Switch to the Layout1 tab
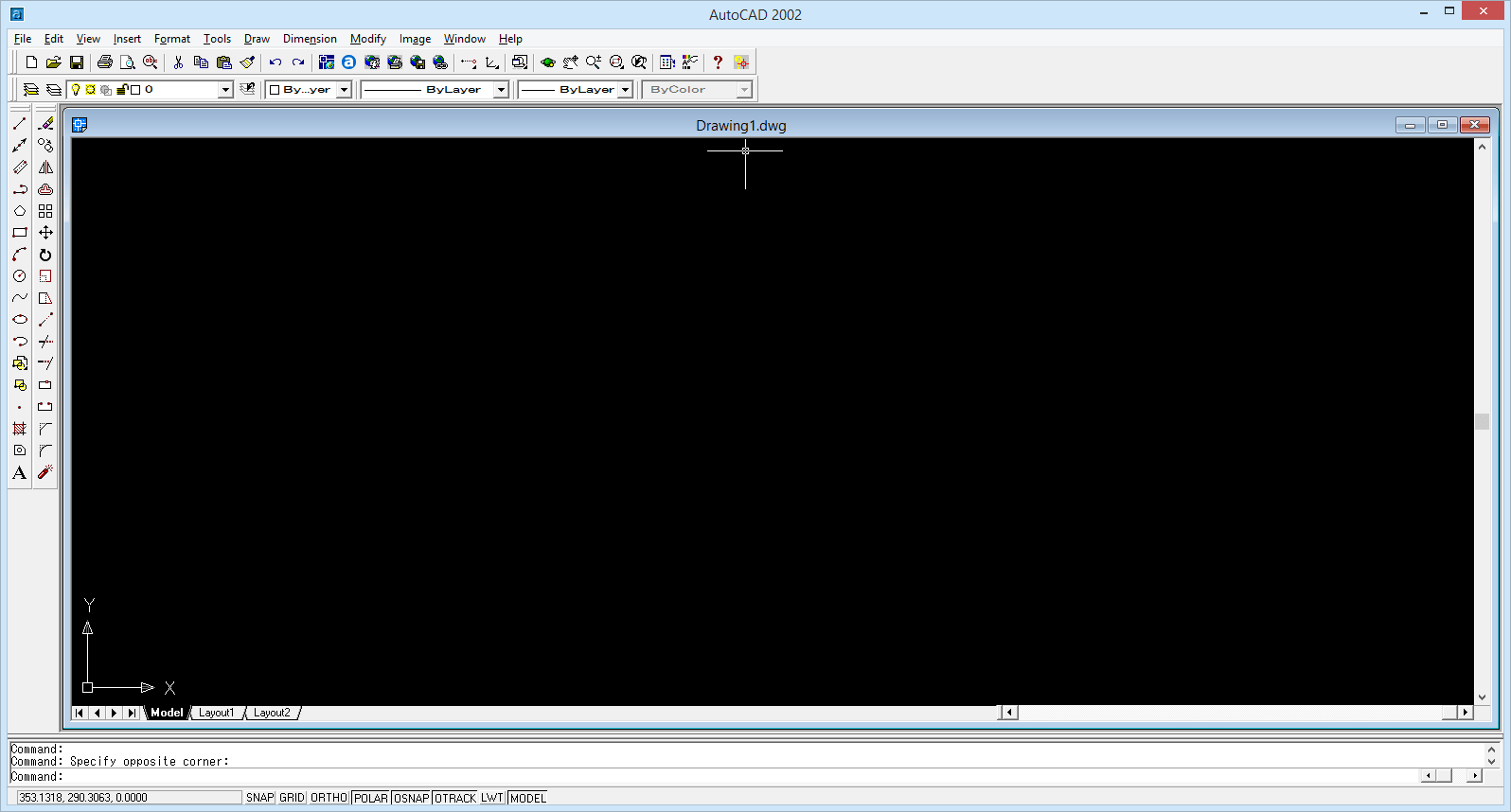Image resolution: width=1511 pixels, height=812 pixels. pyautogui.click(x=217, y=713)
